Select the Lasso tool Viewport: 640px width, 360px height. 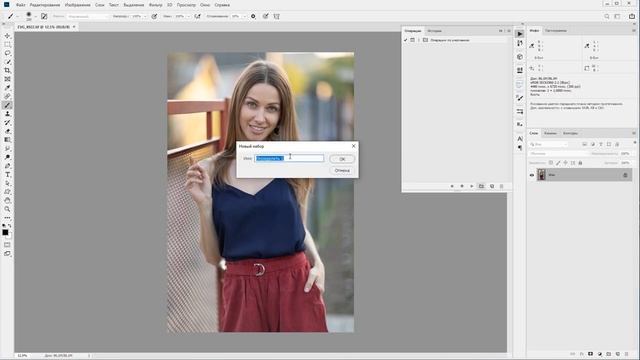[x=7, y=53]
